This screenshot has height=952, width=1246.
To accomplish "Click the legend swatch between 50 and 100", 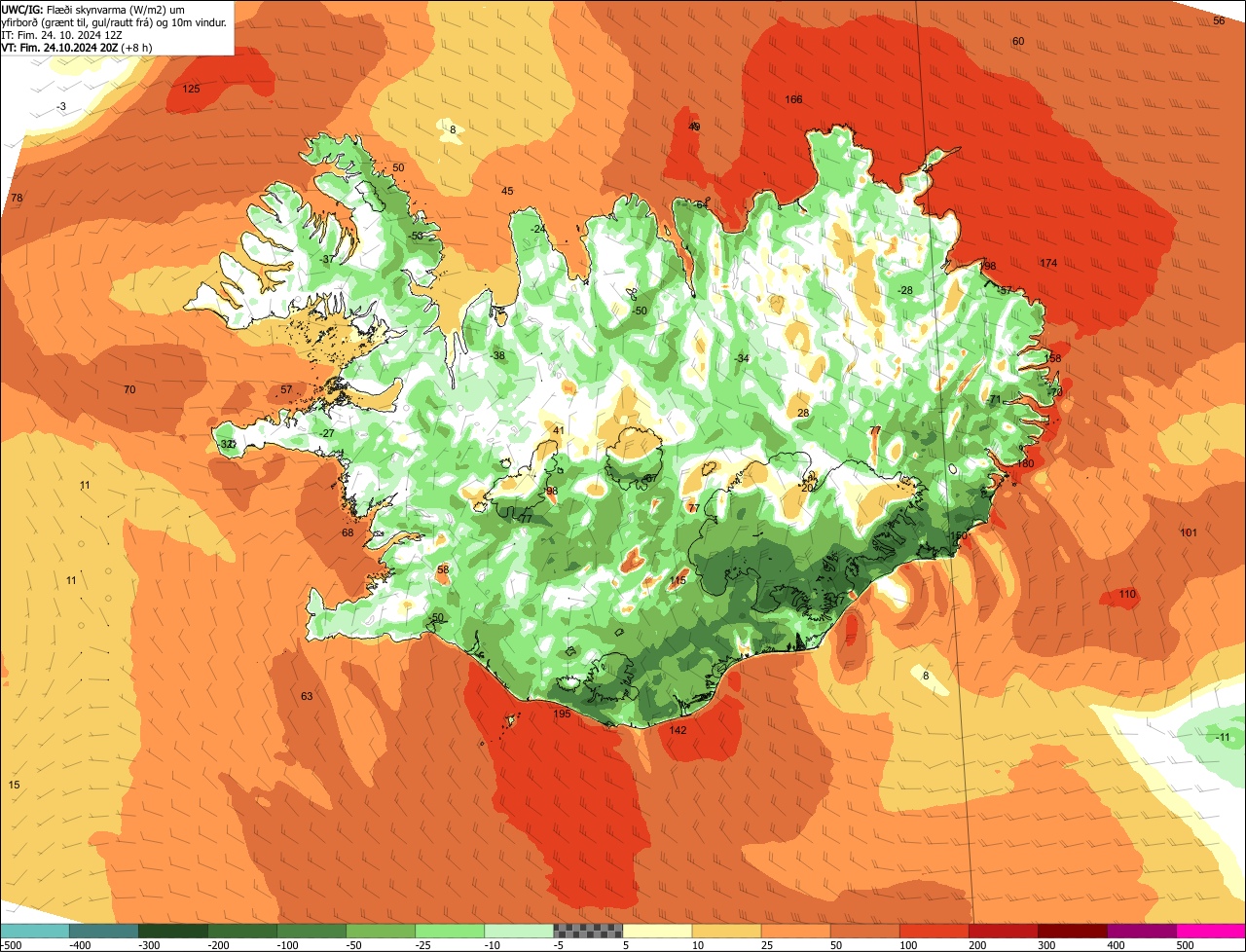I will pyautogui.click(x=864, y=931).
